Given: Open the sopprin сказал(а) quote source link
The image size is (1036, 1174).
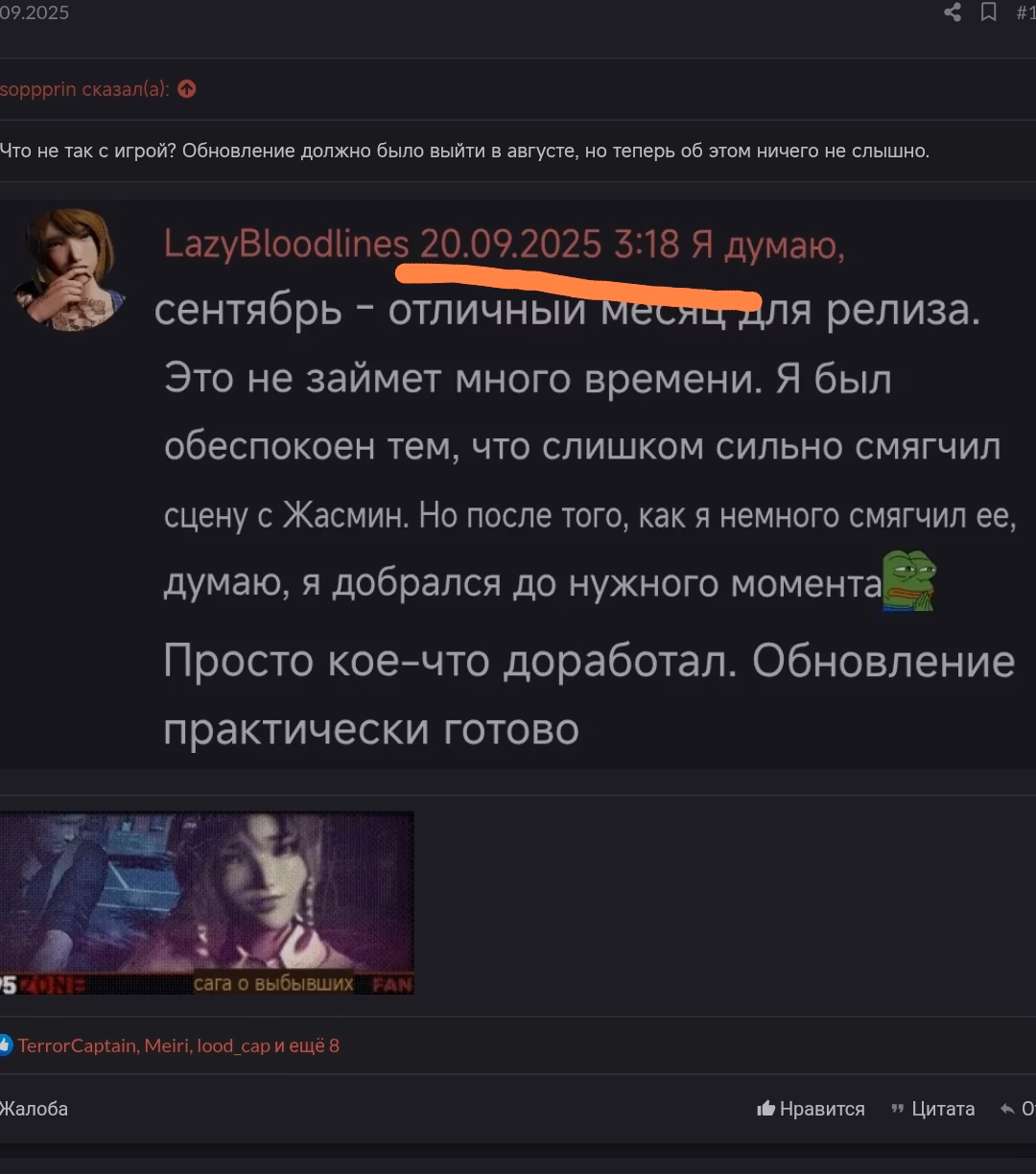Looking at the screenshot, I should point(84,89).
